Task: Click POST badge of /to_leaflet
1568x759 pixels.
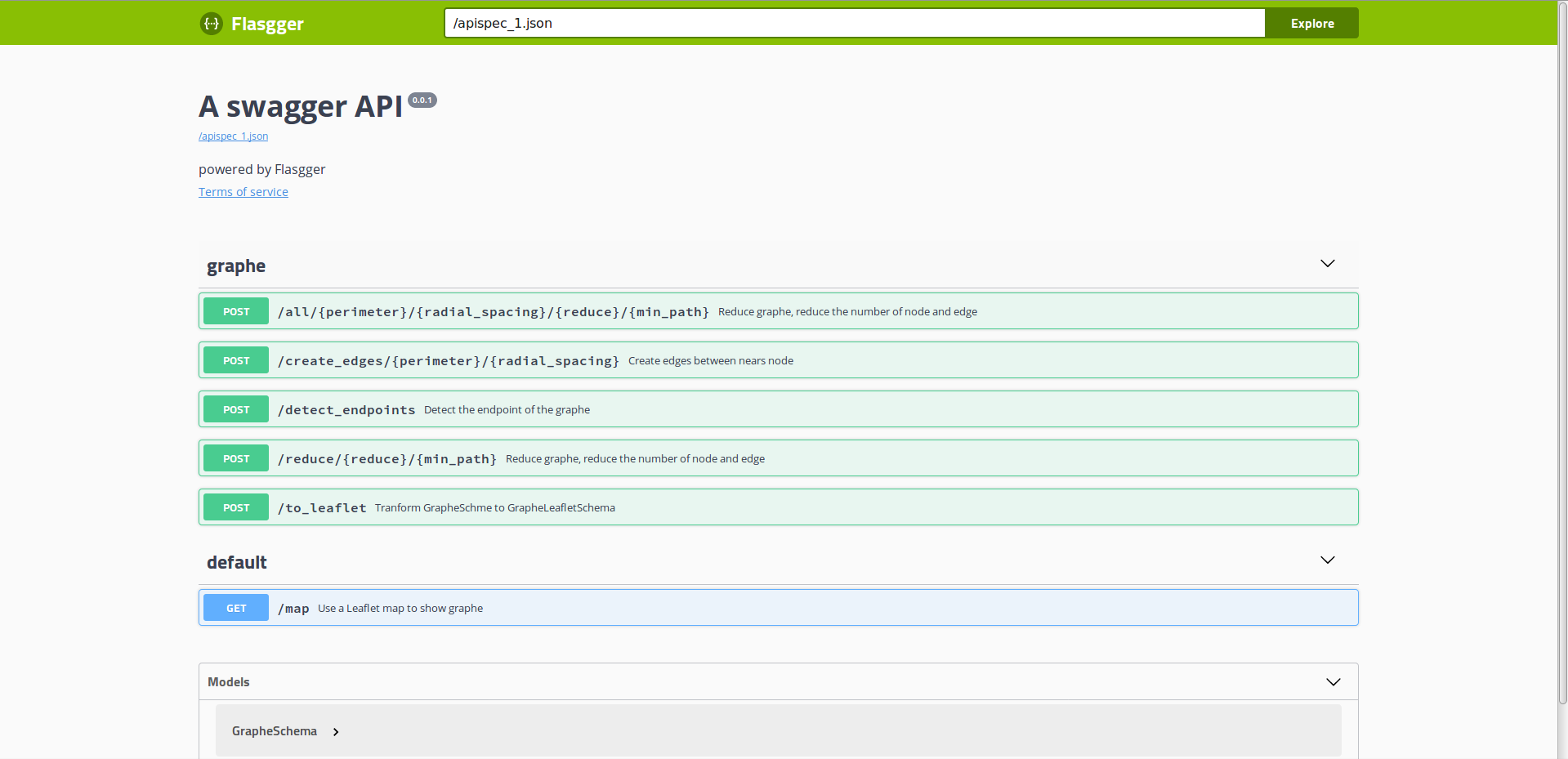Action: 236,507
